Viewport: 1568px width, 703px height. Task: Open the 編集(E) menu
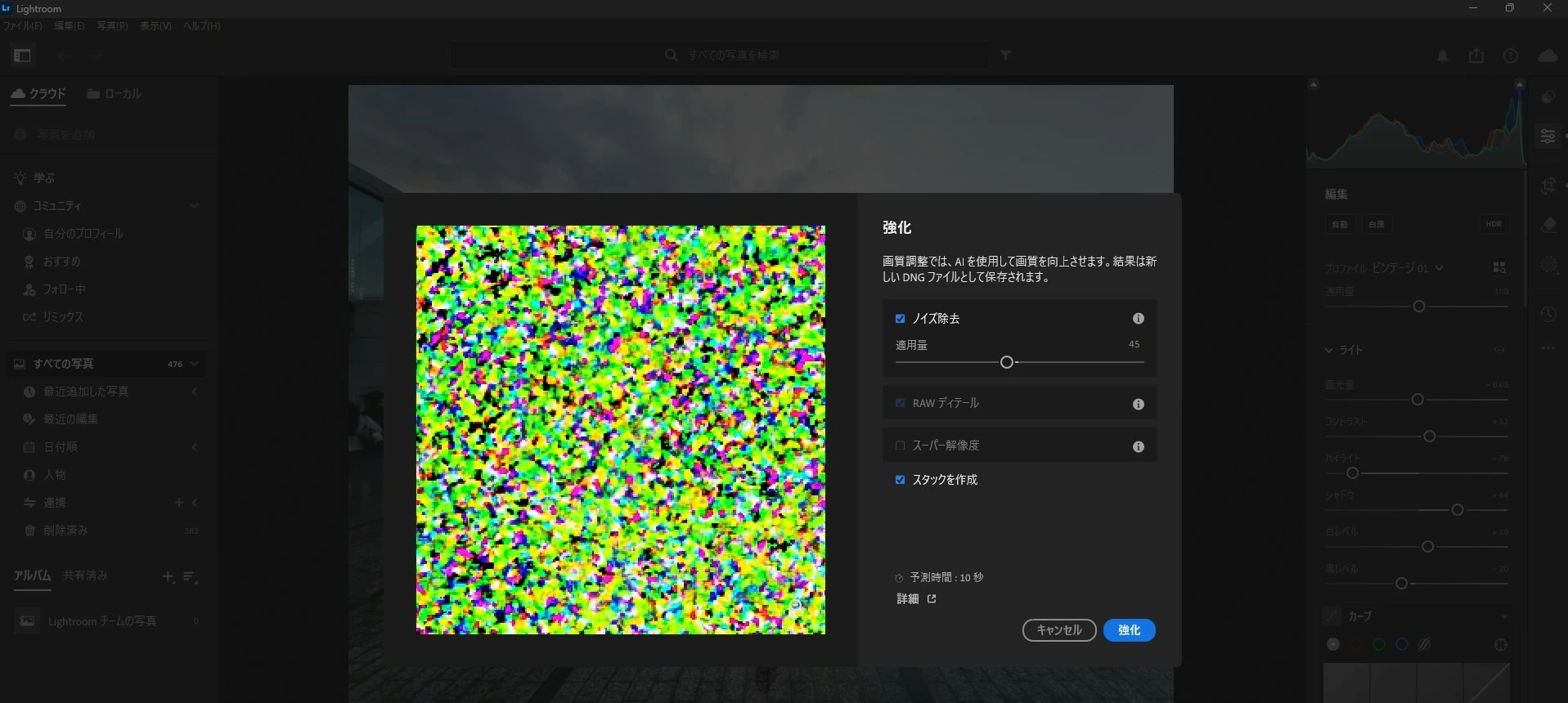pyautogui.click(x=69, y=26)
